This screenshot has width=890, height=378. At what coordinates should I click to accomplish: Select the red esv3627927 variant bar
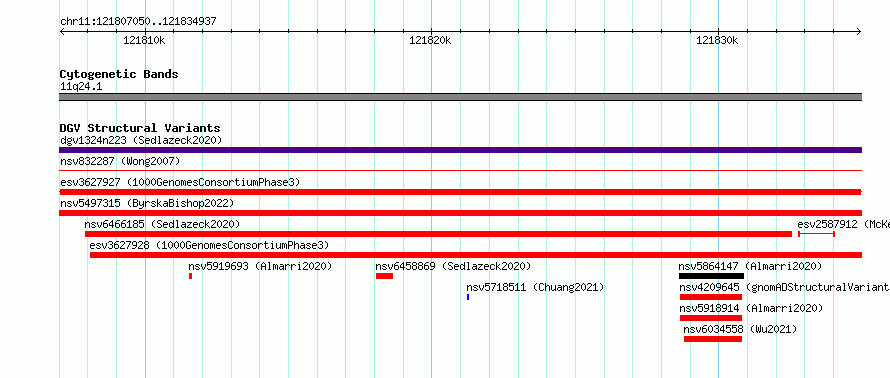coord(460,192)
